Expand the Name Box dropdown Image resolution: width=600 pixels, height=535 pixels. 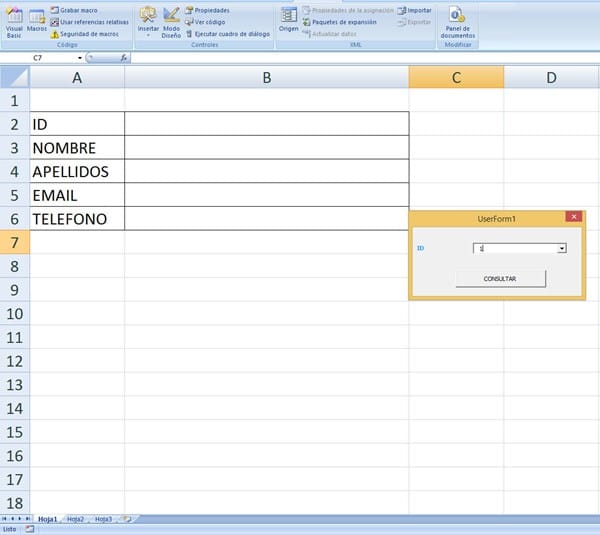pos(81,58)
